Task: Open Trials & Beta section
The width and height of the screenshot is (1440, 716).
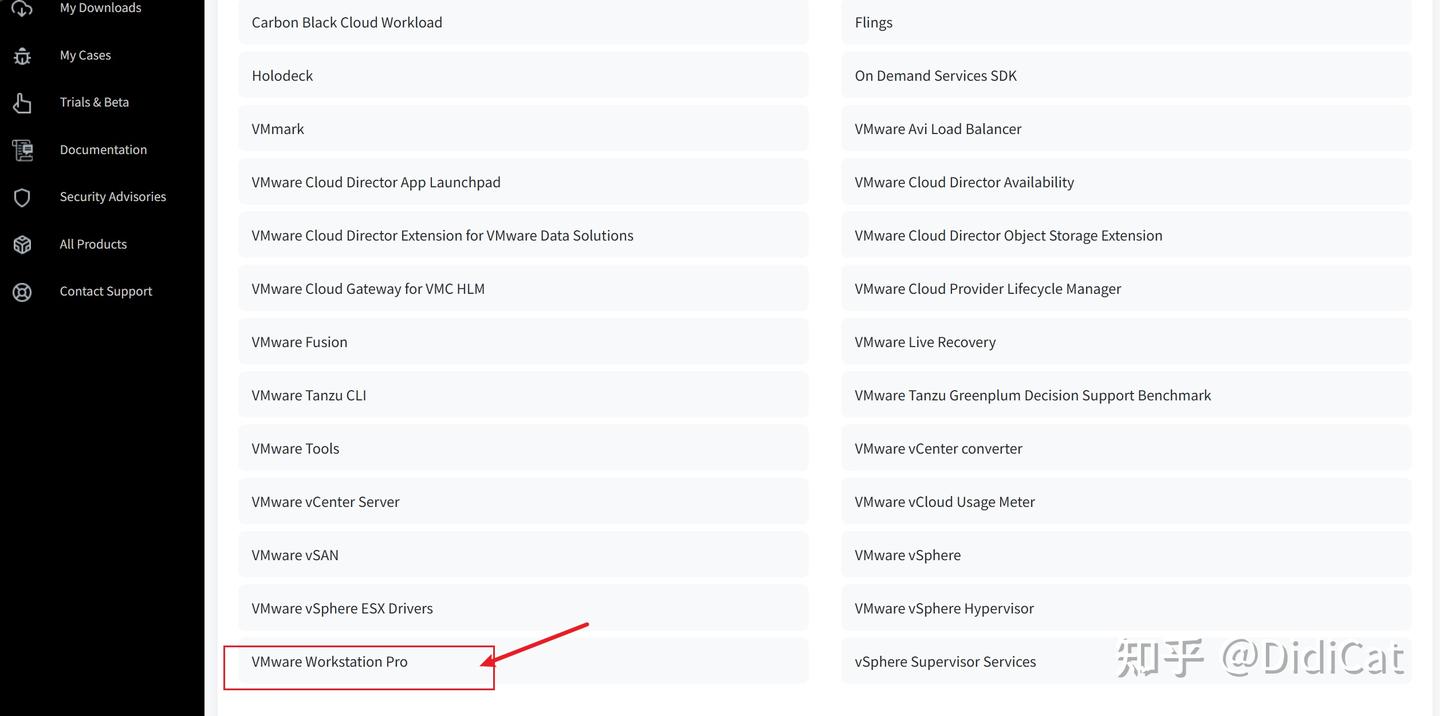Action: [x=94, y=102]
